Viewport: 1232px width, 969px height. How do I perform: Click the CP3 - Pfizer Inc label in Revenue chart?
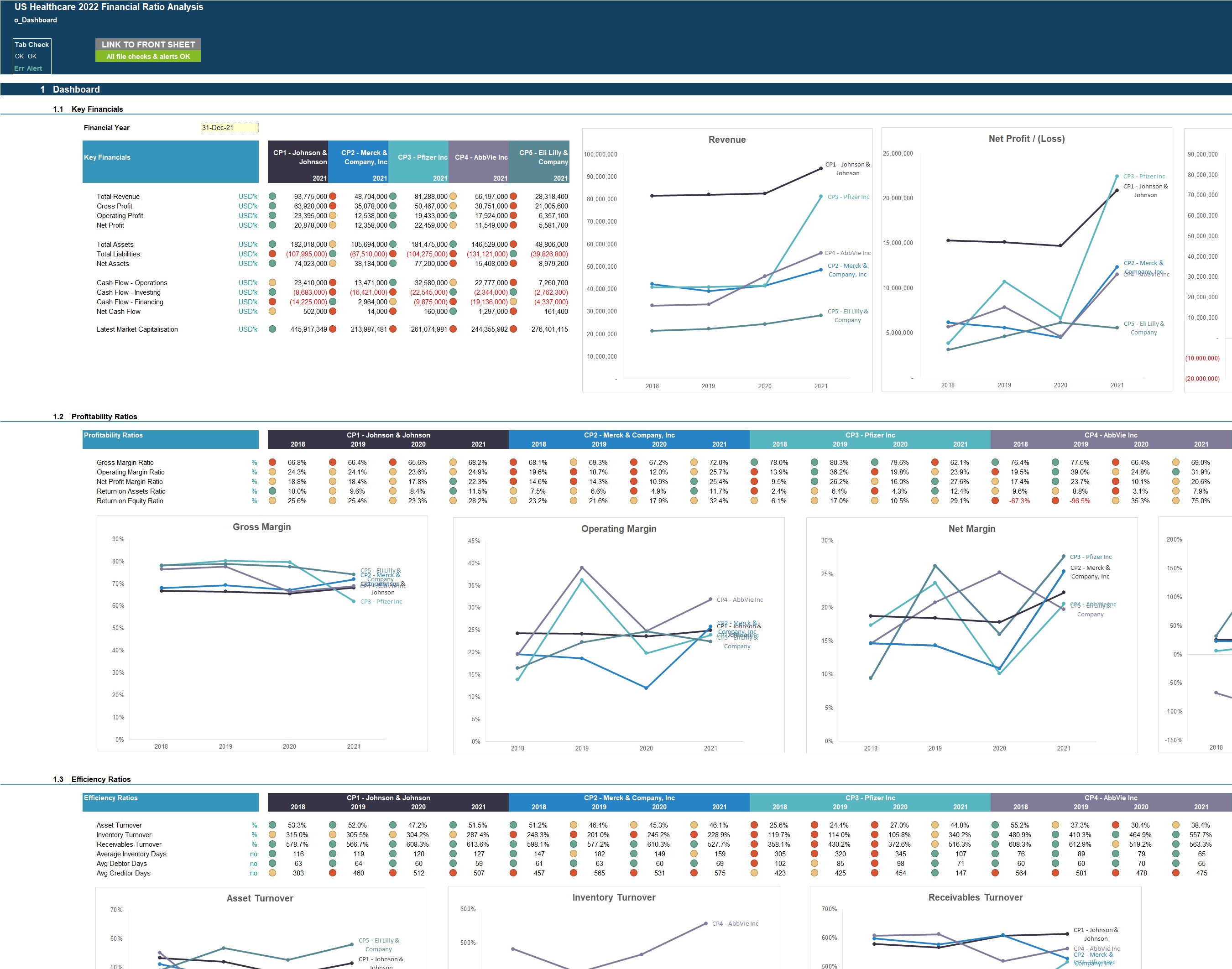pos(848,197)
